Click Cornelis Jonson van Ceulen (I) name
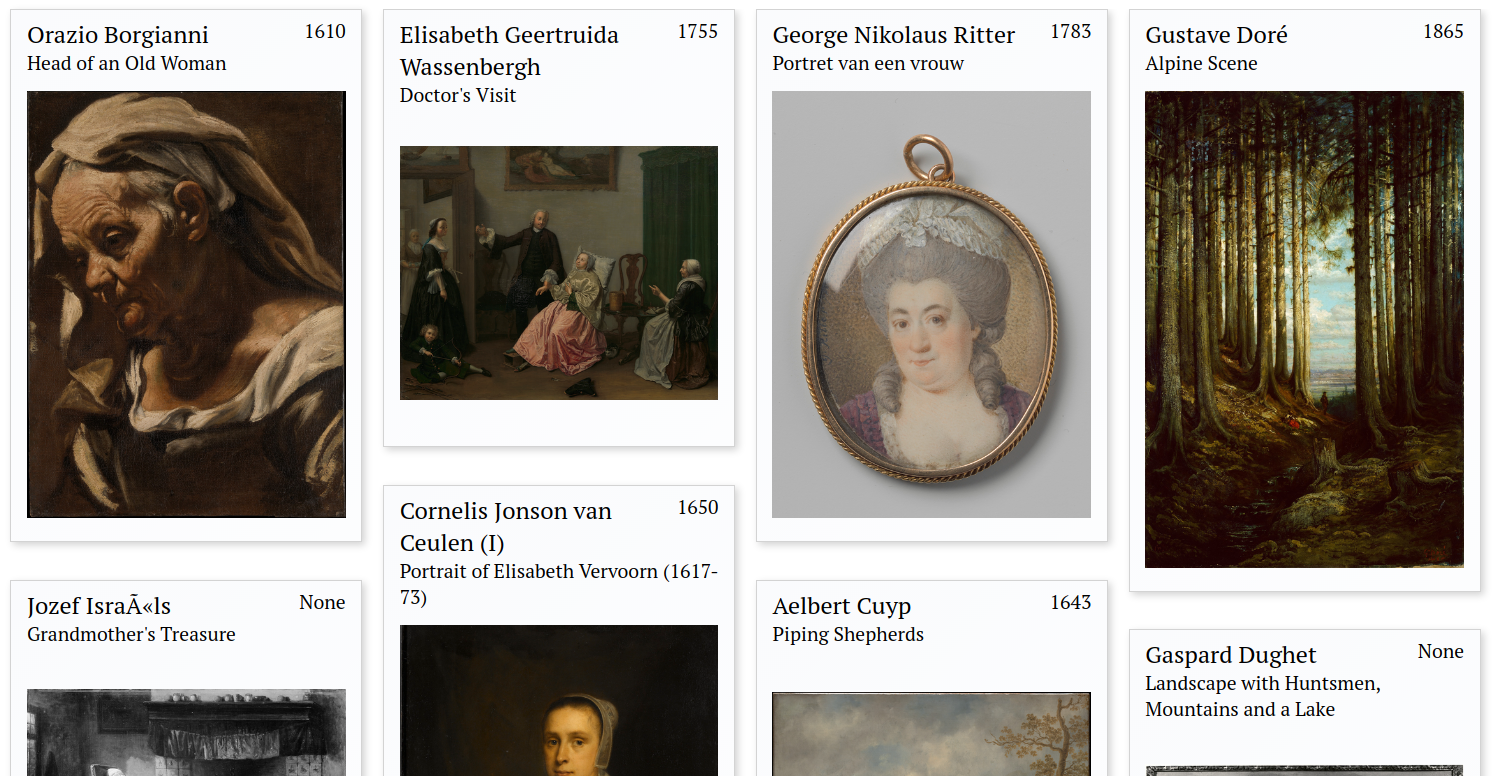Viewport: 1492px width, 776px height. click(x=506, y=527)
